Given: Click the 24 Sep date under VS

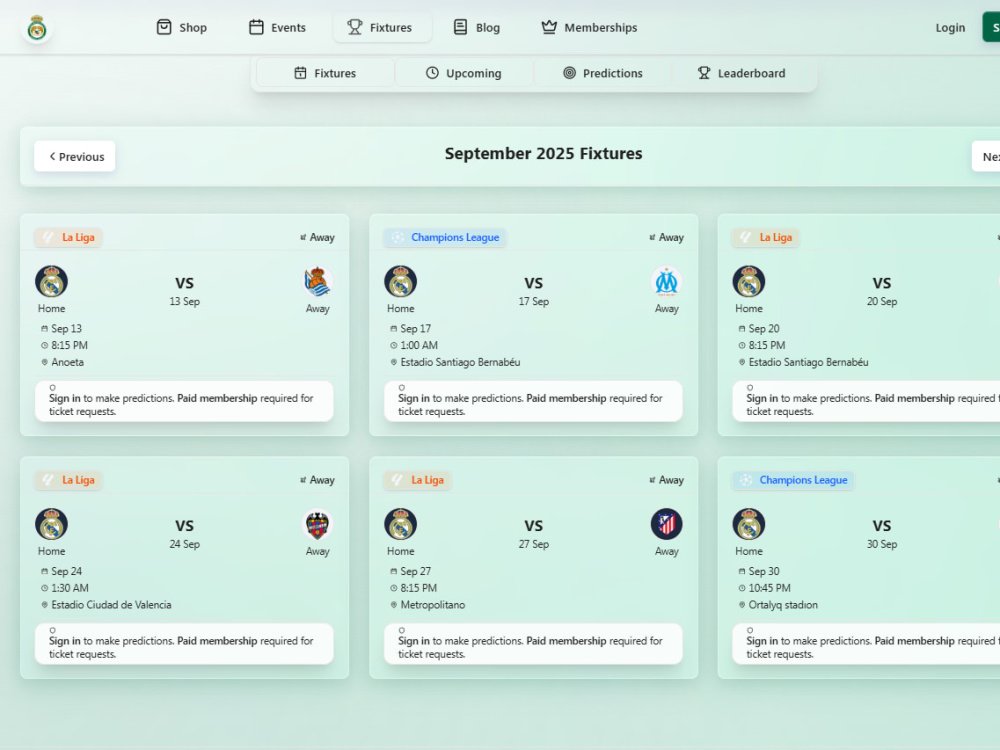Looking at the screenshot, I should (184, 544).
